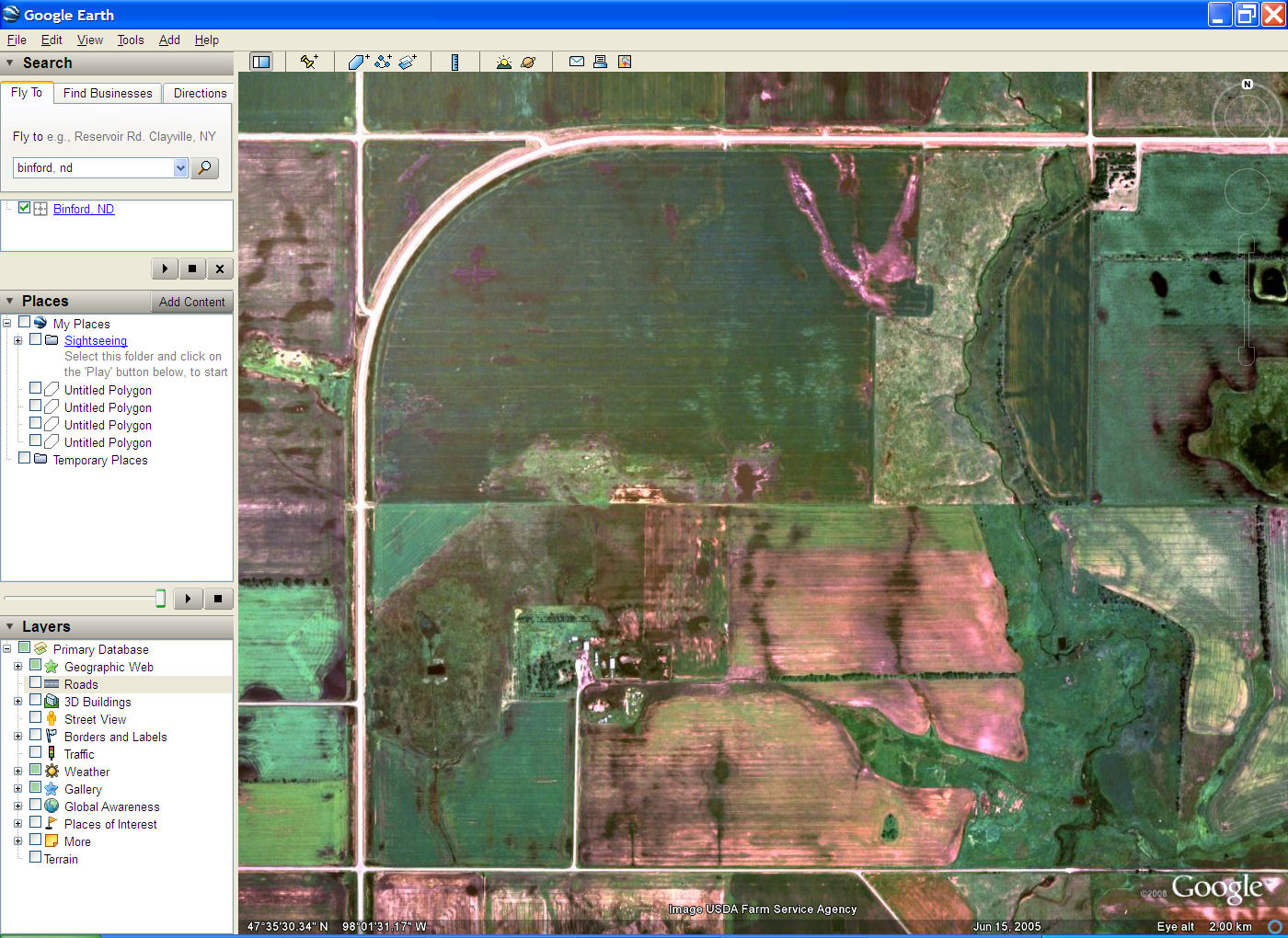Click the 3D Buildings layer icon
The image size is (1288, 938).
pyautogui.click(x=52, y=702)
